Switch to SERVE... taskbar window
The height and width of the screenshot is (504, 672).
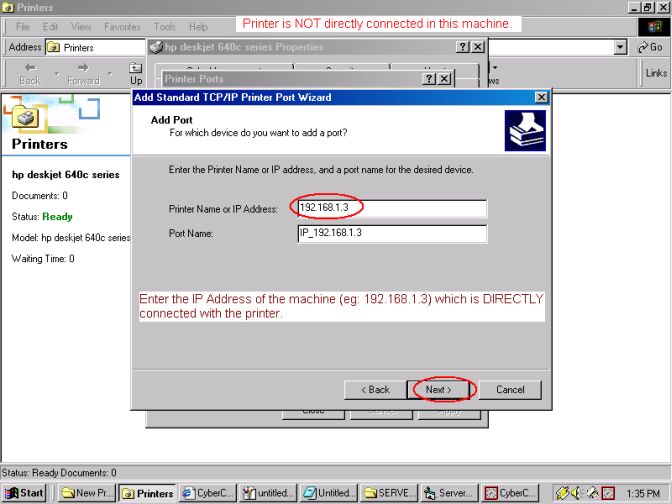[x=386, y=493]
